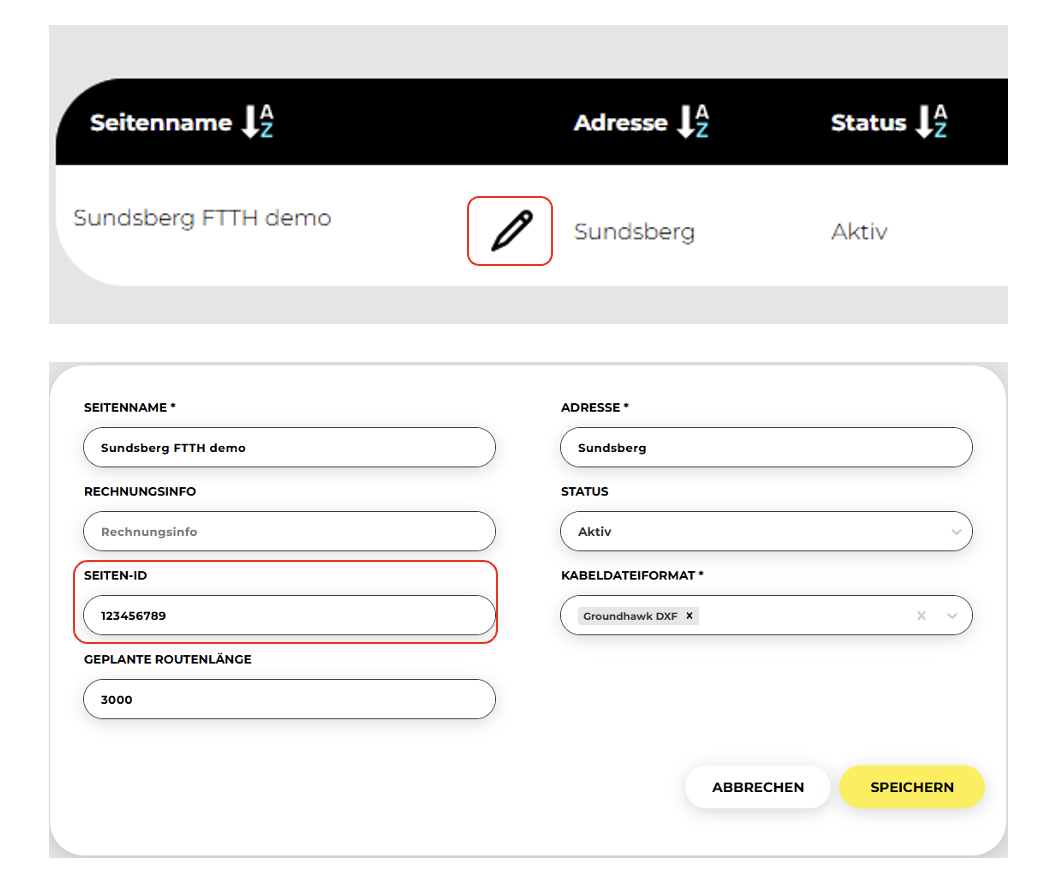The width and height of the screenshot is (1052, 884).
Task: Click the A-Z sort icon beside Adresse
Action: pyautogui.click(x=692, y=123)
